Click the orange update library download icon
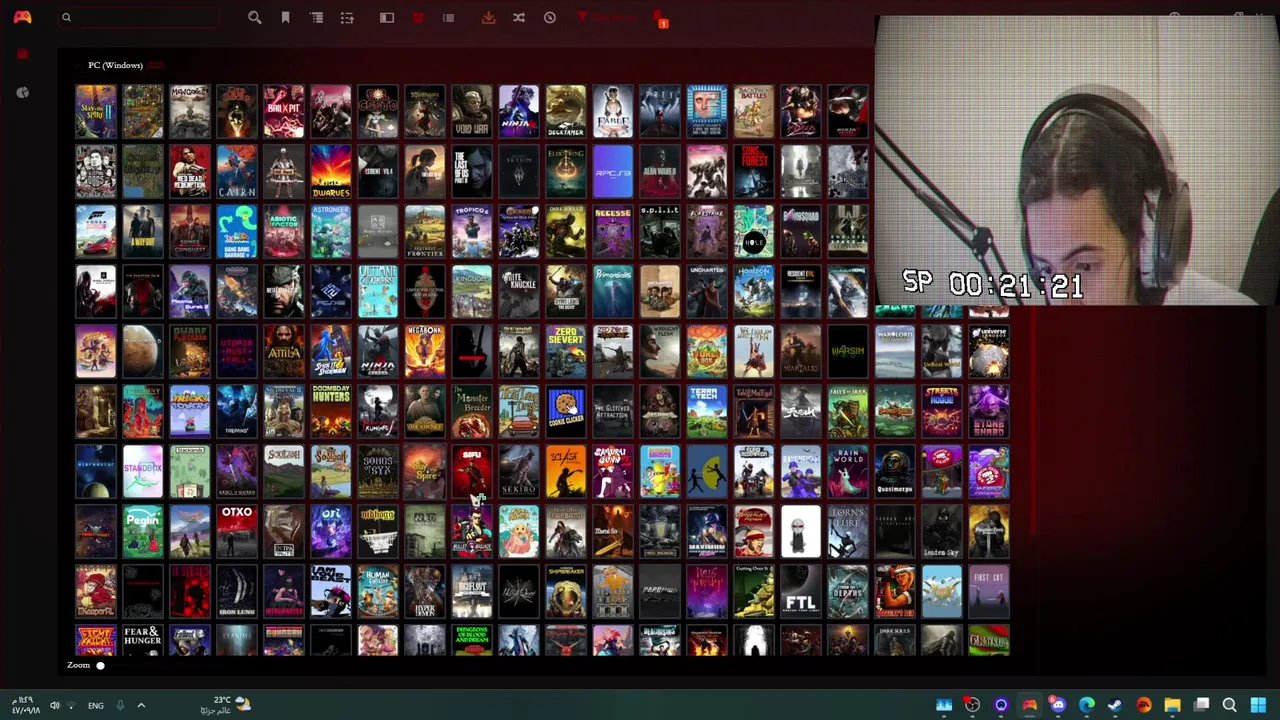Screen dimensions: 1280x720 [x=488, y=17]
